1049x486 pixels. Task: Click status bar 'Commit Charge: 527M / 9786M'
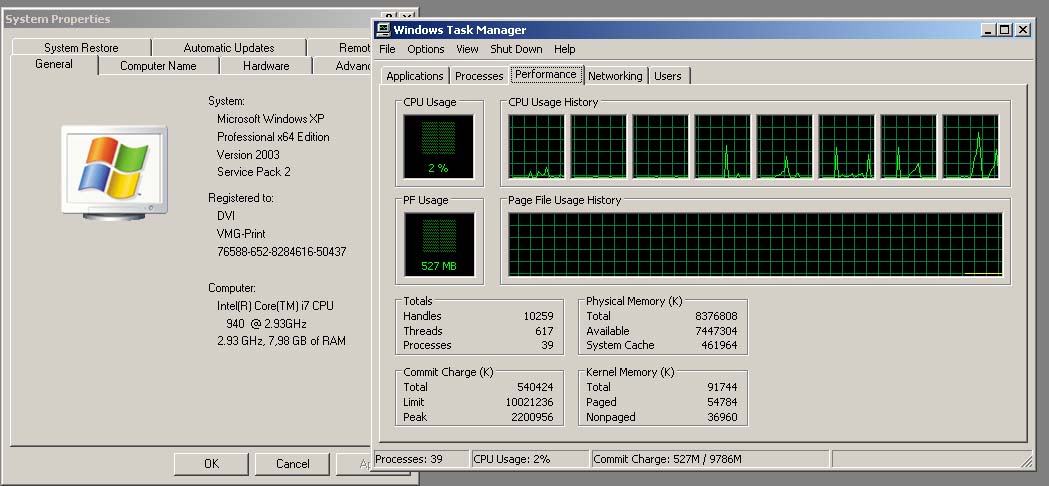(711, 459)
